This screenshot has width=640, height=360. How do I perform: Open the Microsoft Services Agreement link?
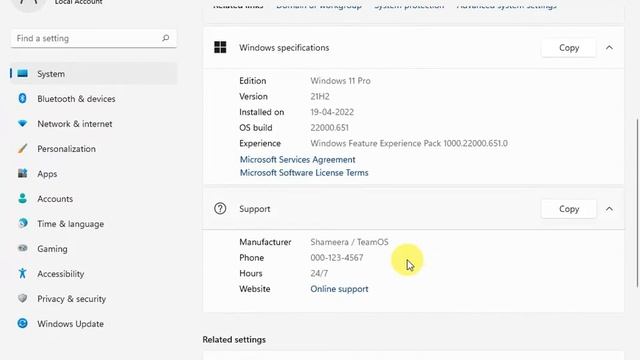click(x=298, y=160)
